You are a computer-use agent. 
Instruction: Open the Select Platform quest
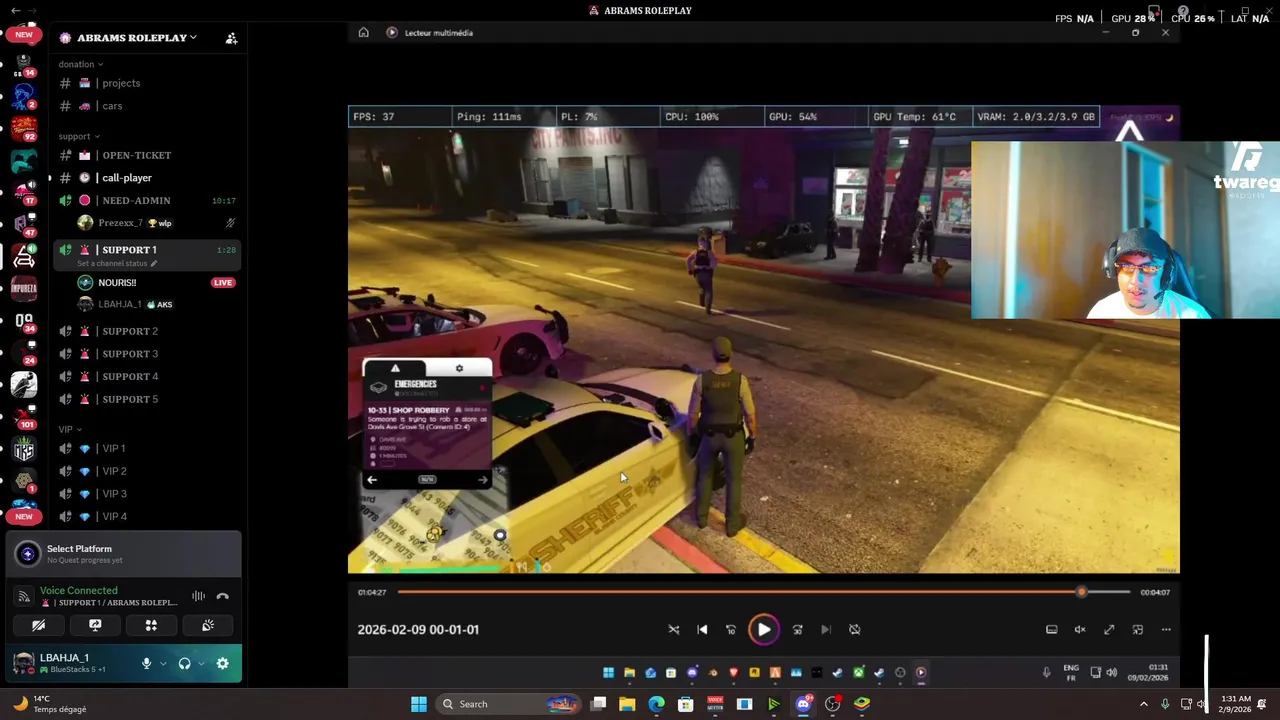[x=123, y=554]
